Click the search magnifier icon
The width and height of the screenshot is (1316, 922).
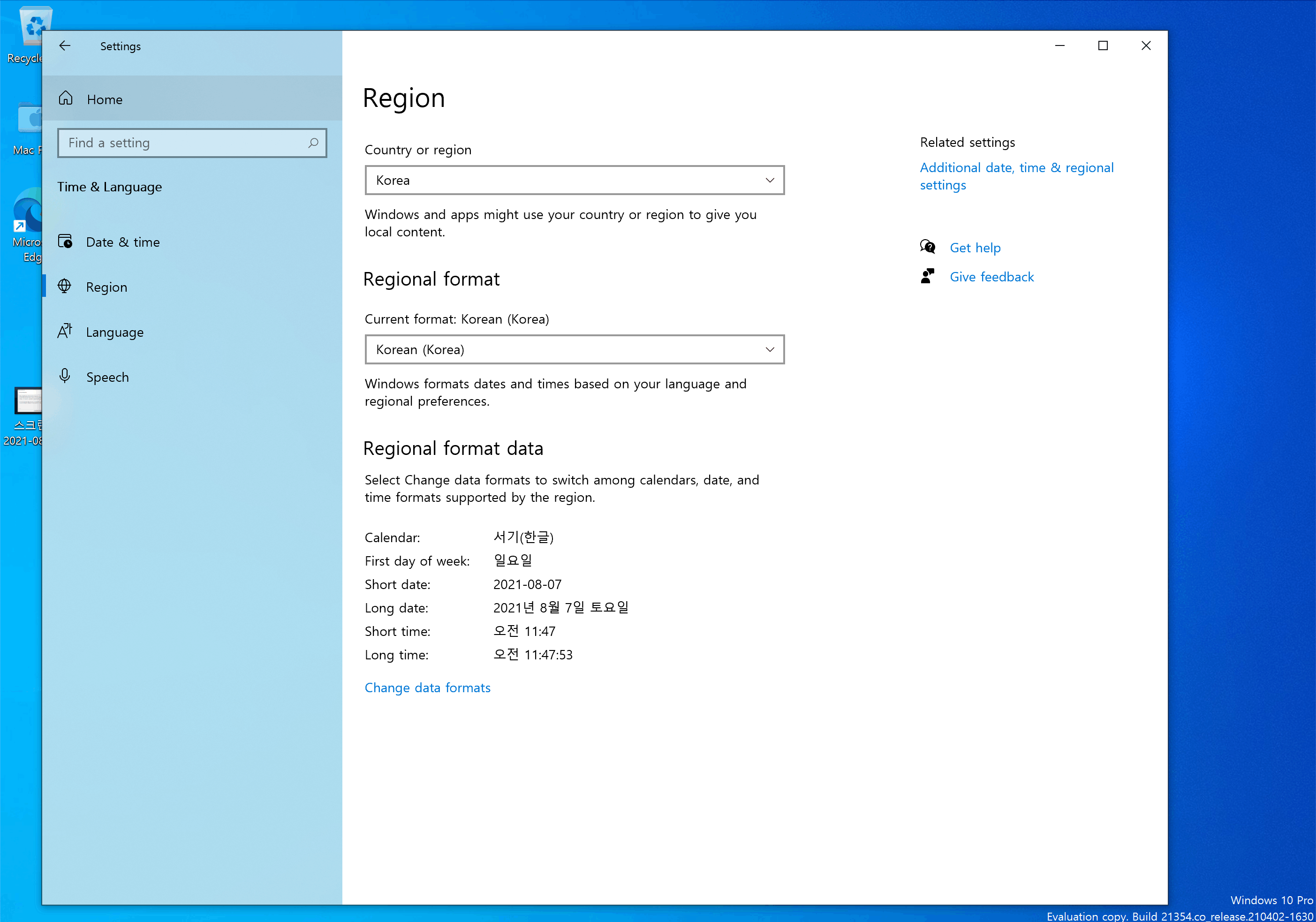coord(313,143)
